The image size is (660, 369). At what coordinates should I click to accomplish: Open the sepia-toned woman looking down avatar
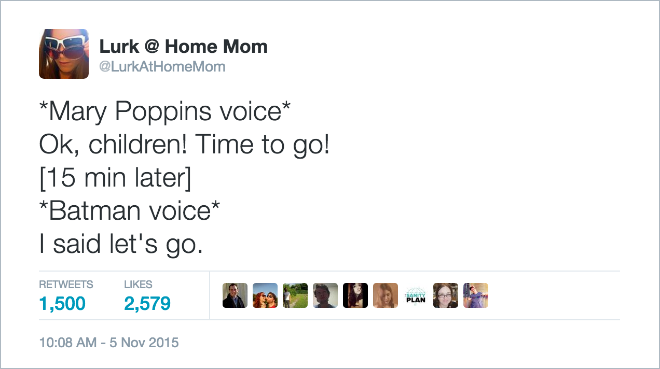tap(386, 295)
